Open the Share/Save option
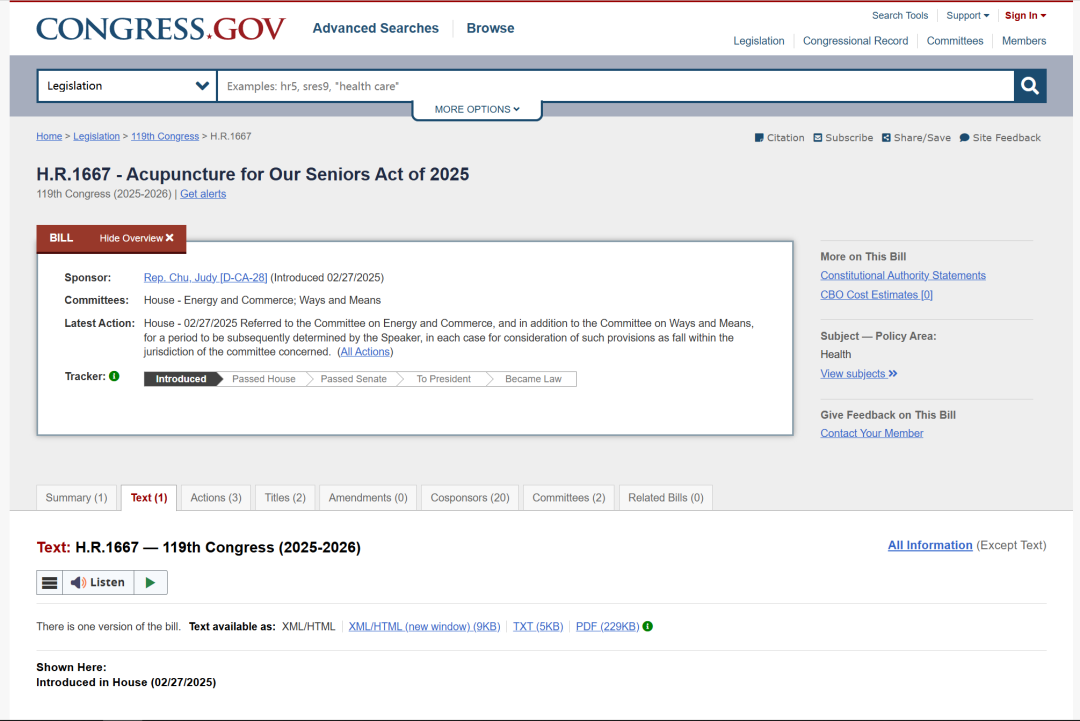Screen dimensions: 1080x721 point(916,138)
